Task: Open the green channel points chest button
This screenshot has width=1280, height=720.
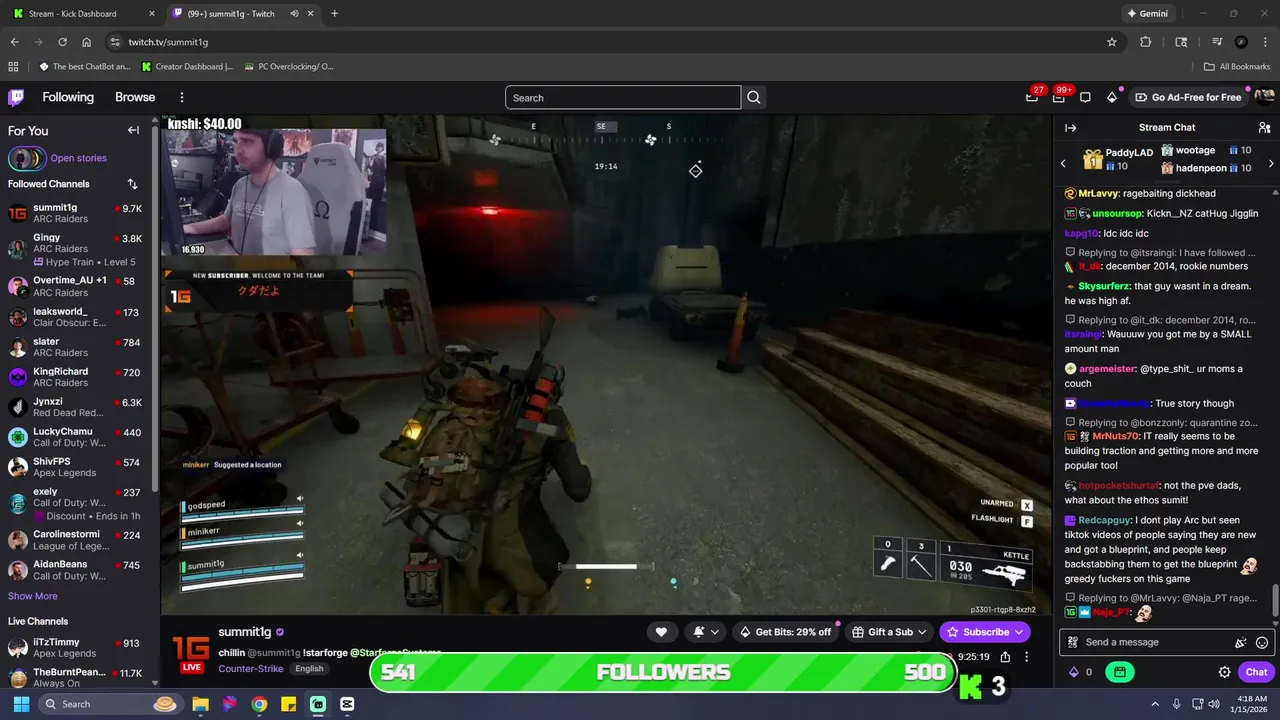Action: coord(1120,672)
